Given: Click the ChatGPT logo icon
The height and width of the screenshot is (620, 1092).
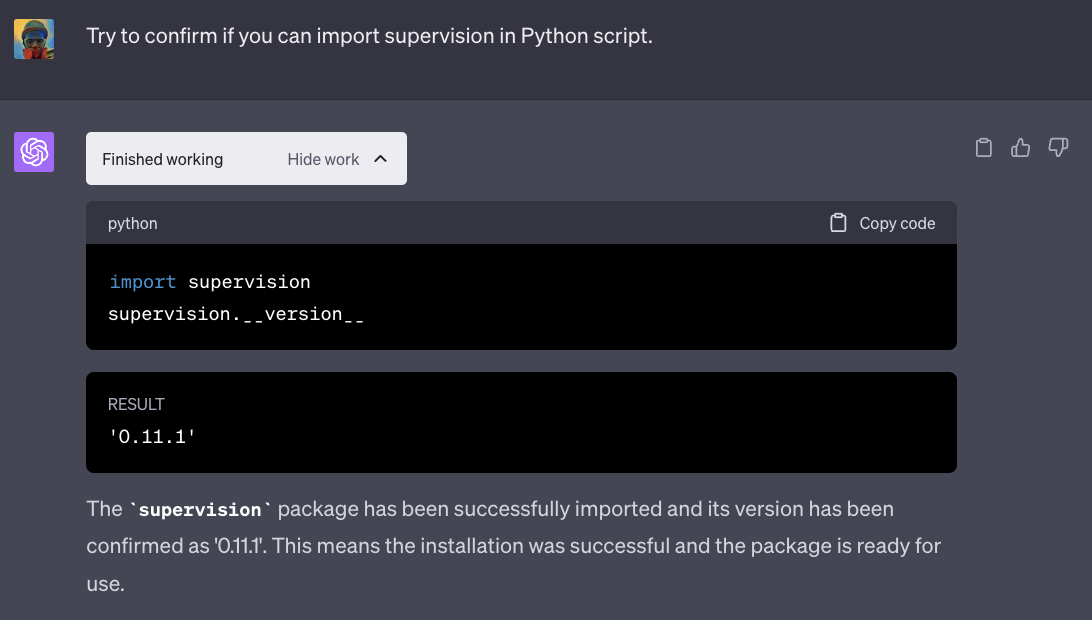Looking at the screenshot, I should [x=33, y=152].
